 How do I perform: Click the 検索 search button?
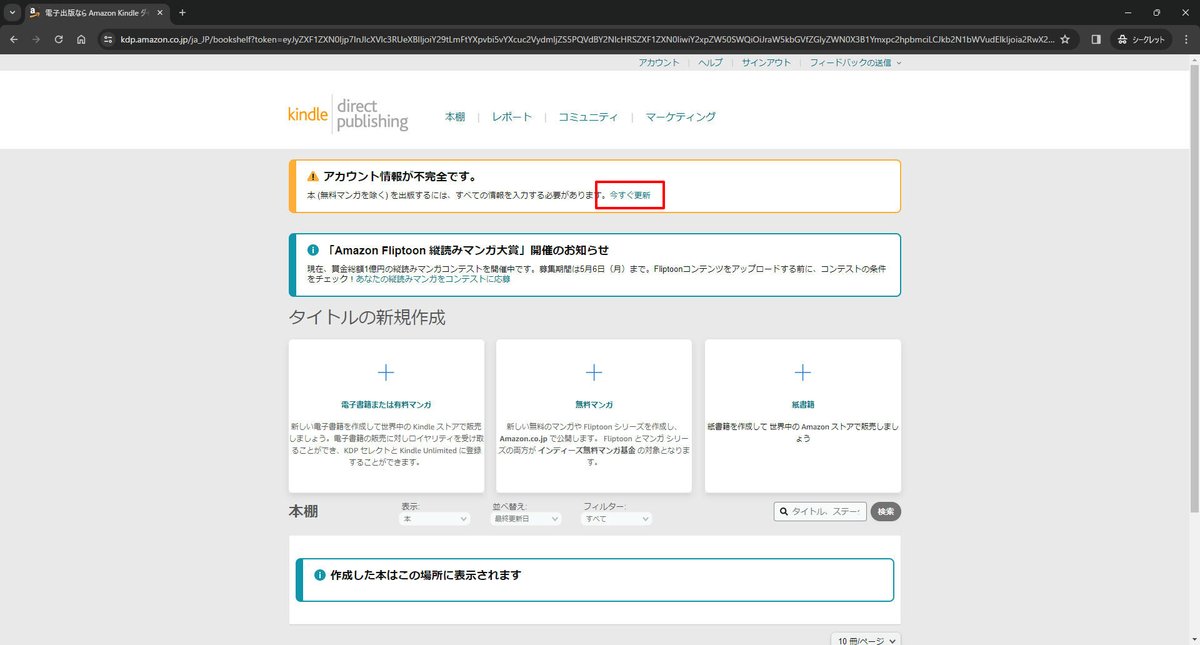tap(885, 511)
